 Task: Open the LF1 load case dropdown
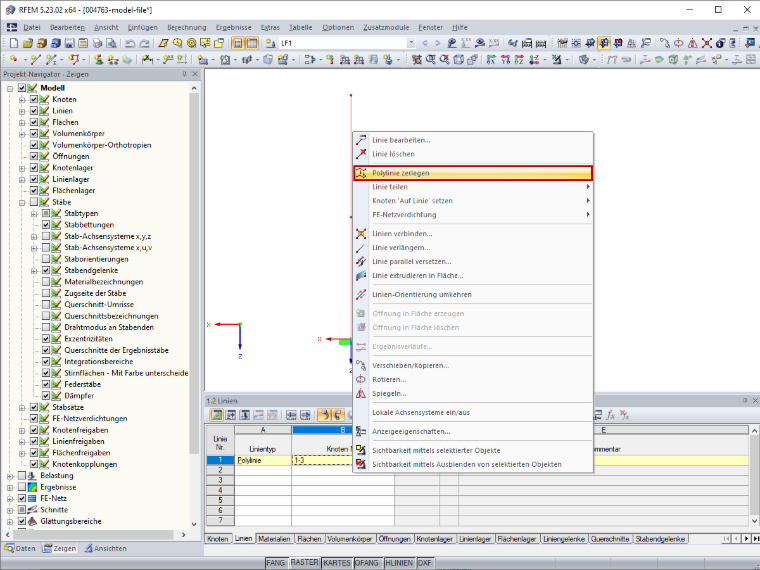(x=411, y=43)
